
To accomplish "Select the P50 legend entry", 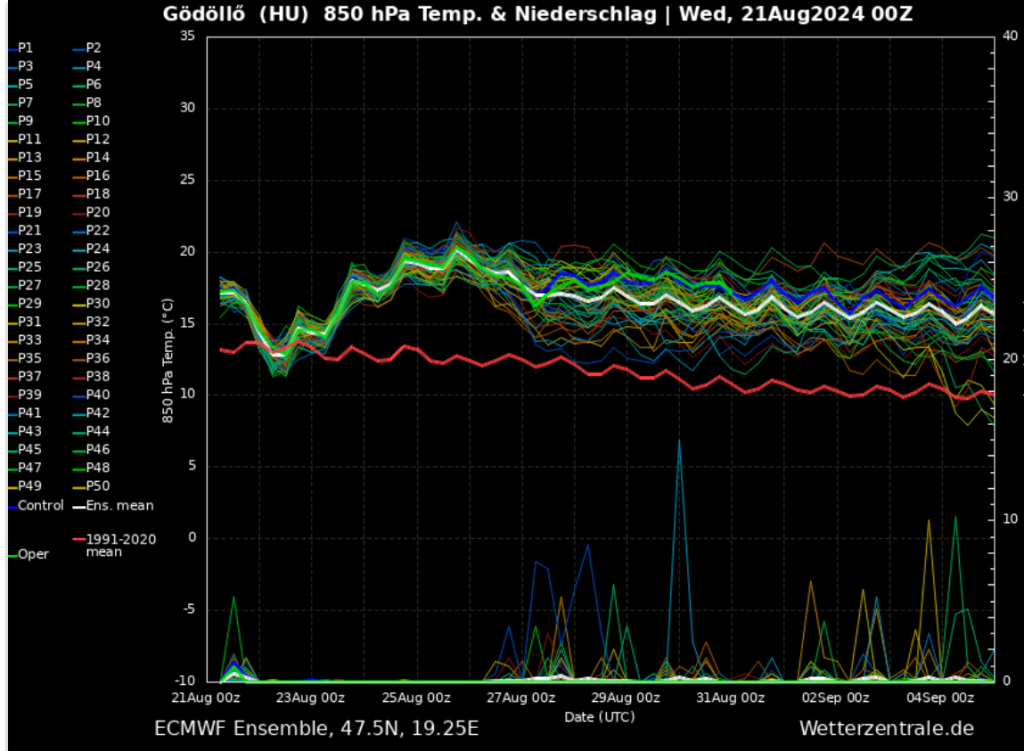I will (97, 486).
